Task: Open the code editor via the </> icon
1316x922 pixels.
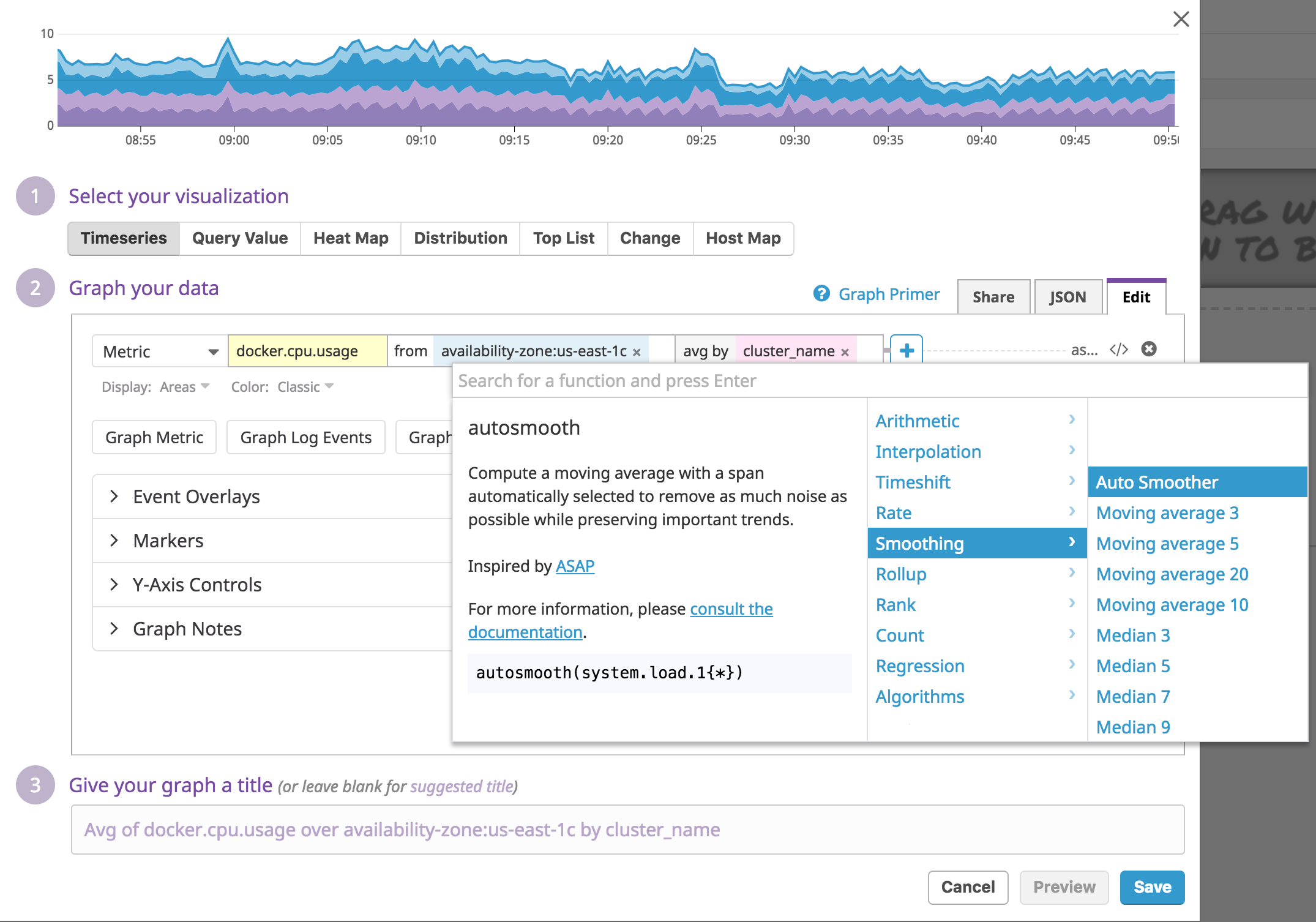Action: [1120, 349]
